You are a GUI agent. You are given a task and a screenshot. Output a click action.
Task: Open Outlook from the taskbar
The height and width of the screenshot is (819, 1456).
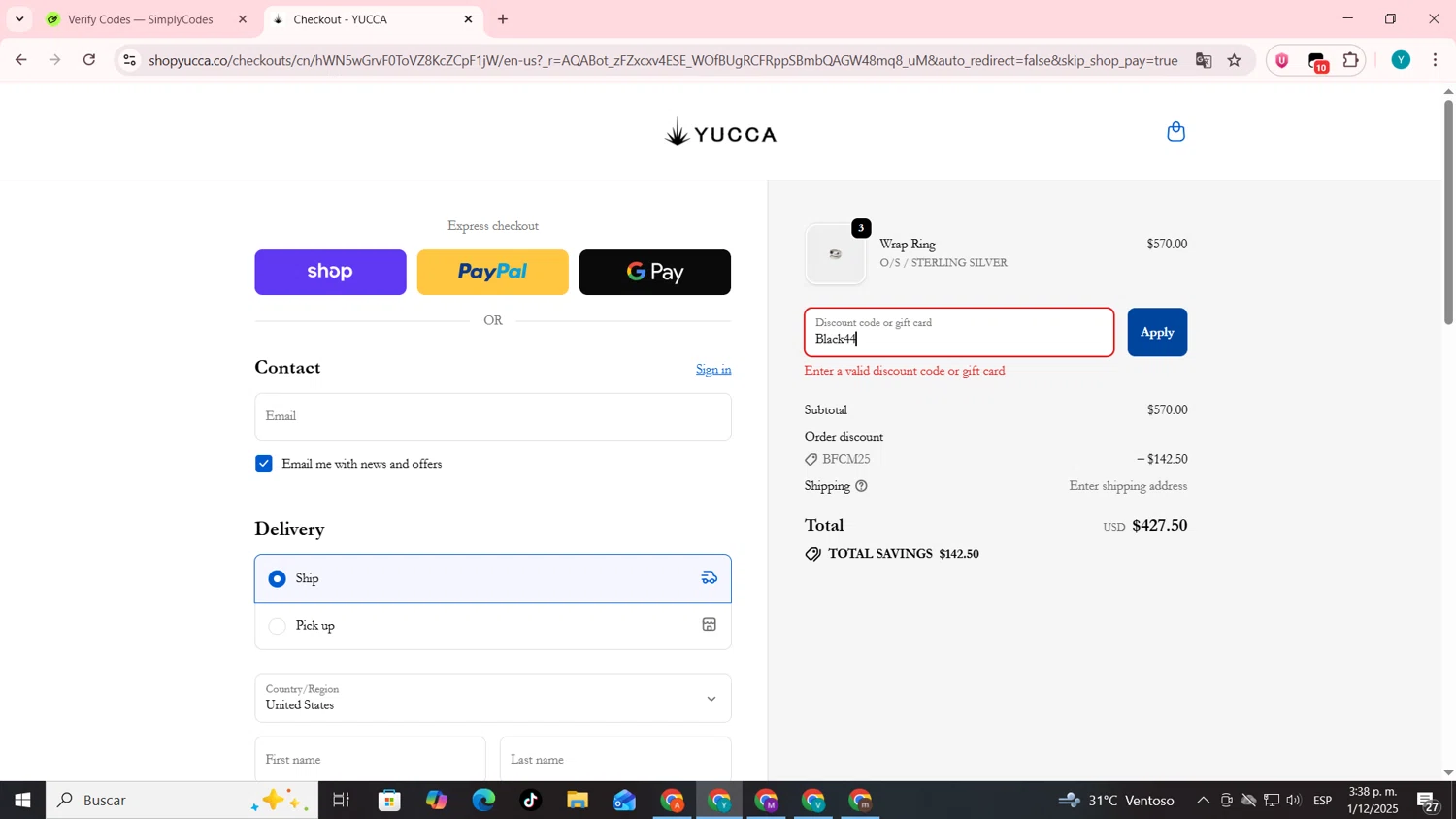pos(624,801)
